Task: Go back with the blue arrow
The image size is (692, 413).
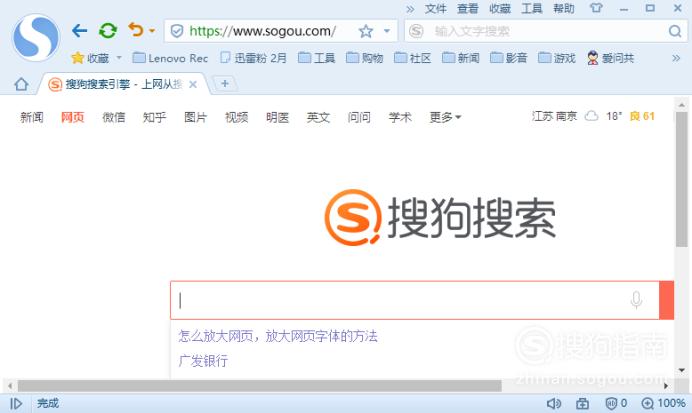Action: (x=79, y=31)
